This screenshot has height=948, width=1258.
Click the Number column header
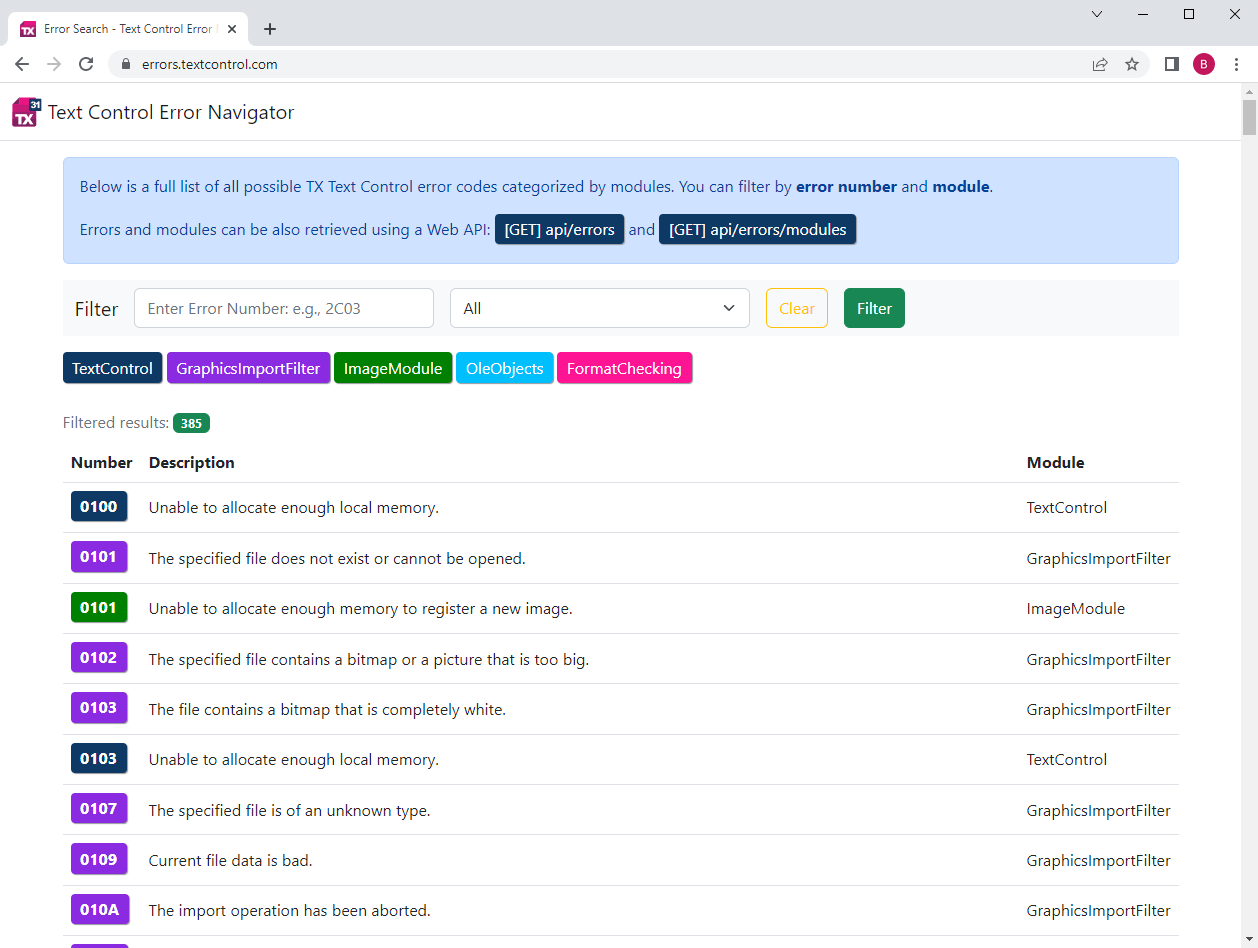pos(102,462)
